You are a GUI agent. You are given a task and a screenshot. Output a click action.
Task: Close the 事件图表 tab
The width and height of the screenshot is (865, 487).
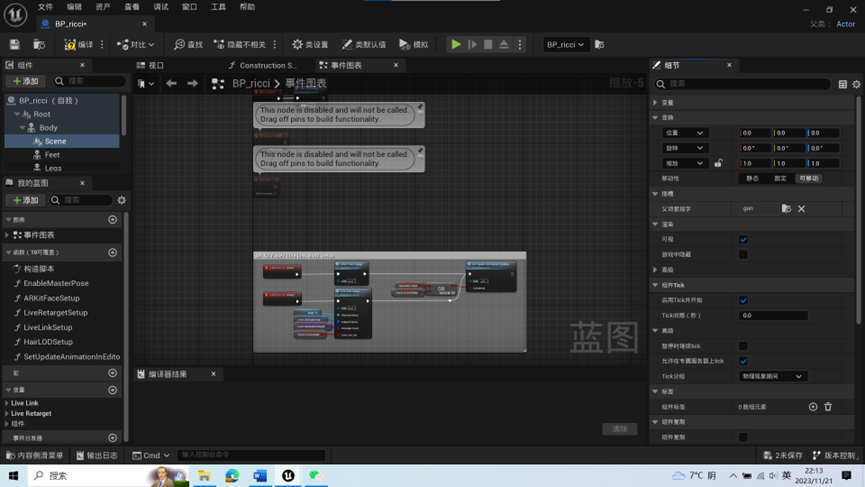tap(396, 65)
